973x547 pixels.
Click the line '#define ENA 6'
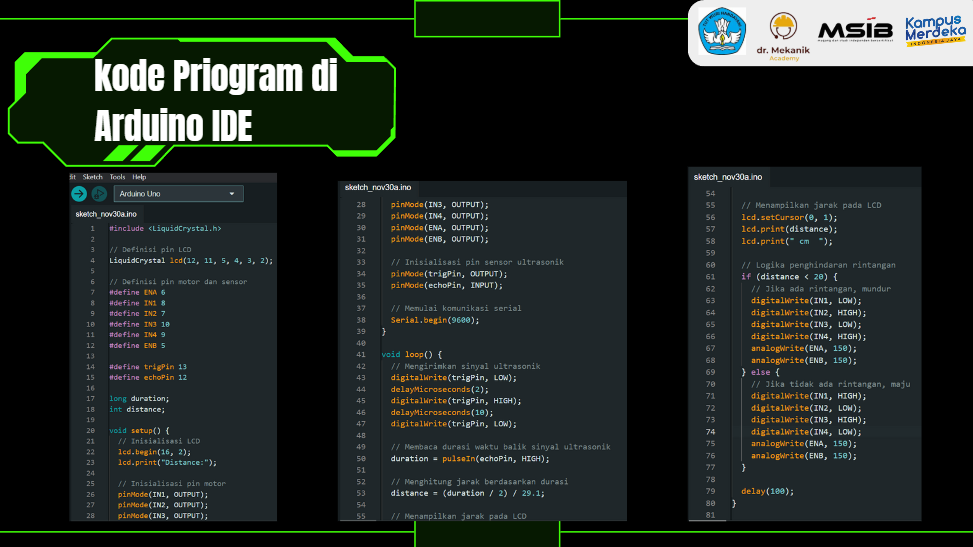(x=137, y=292)
